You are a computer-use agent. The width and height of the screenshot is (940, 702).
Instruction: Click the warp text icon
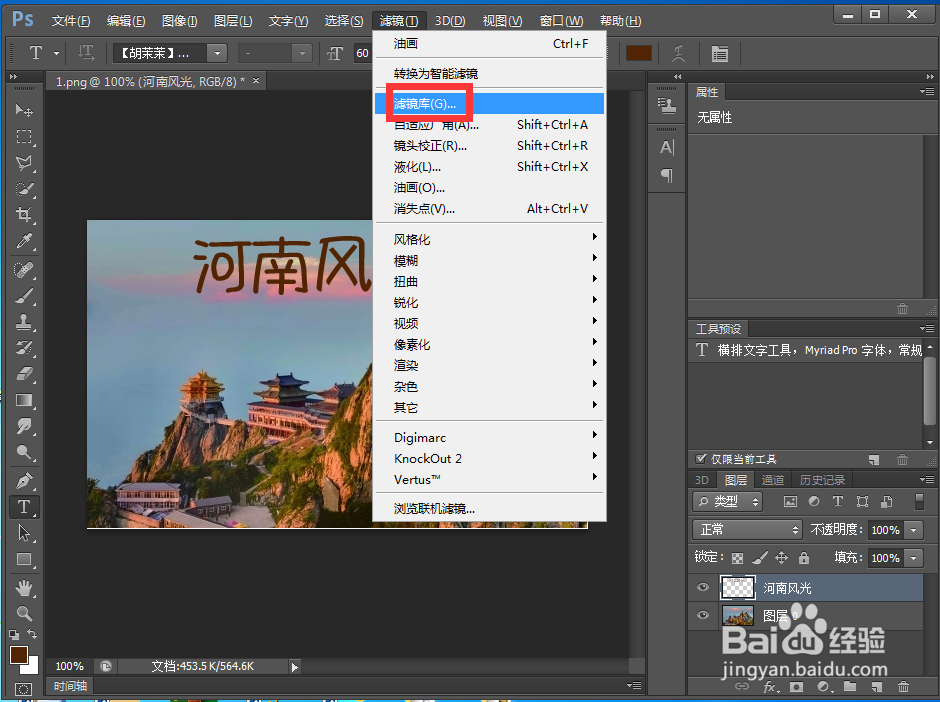coord(679,54)
